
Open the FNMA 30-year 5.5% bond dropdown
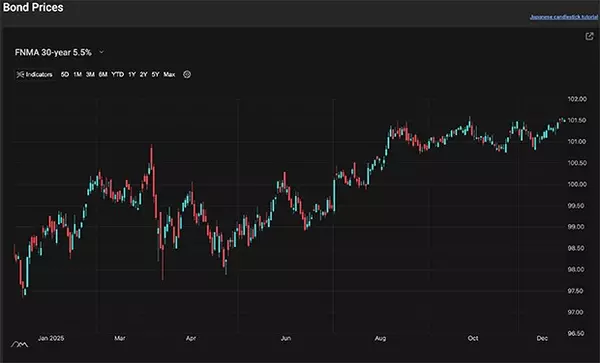coord(59,52)
